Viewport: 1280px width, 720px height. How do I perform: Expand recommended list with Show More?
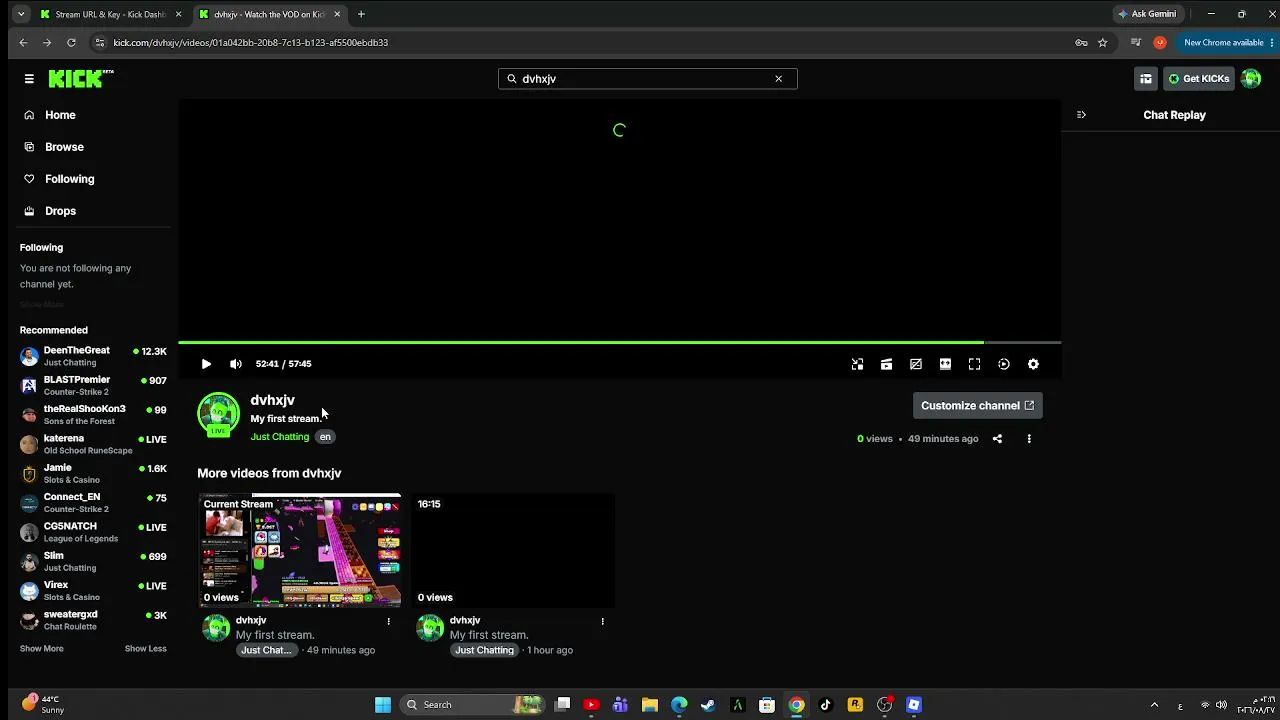(41, 649)
